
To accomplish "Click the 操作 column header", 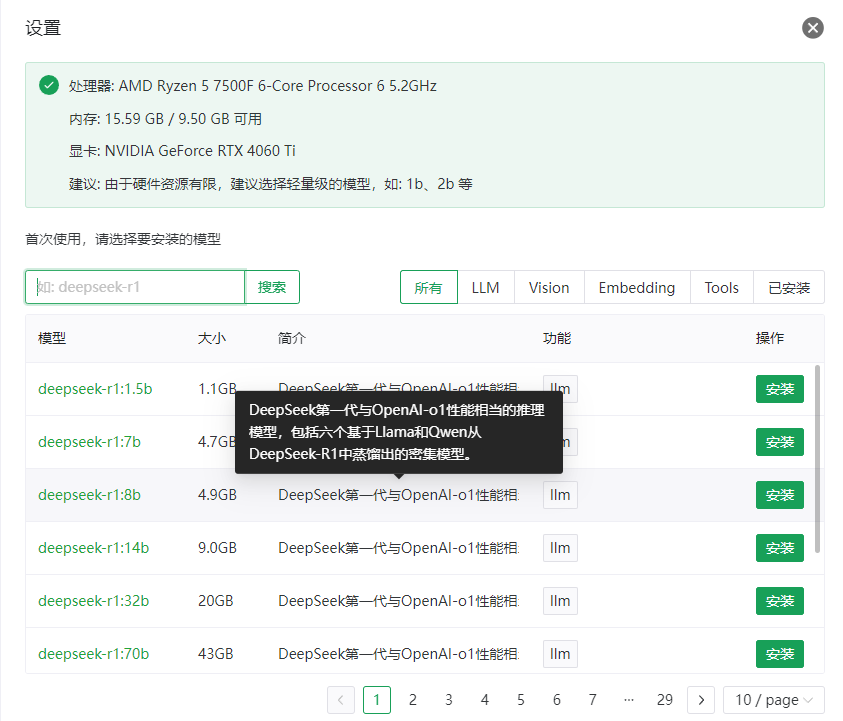I will click(770, 338).
